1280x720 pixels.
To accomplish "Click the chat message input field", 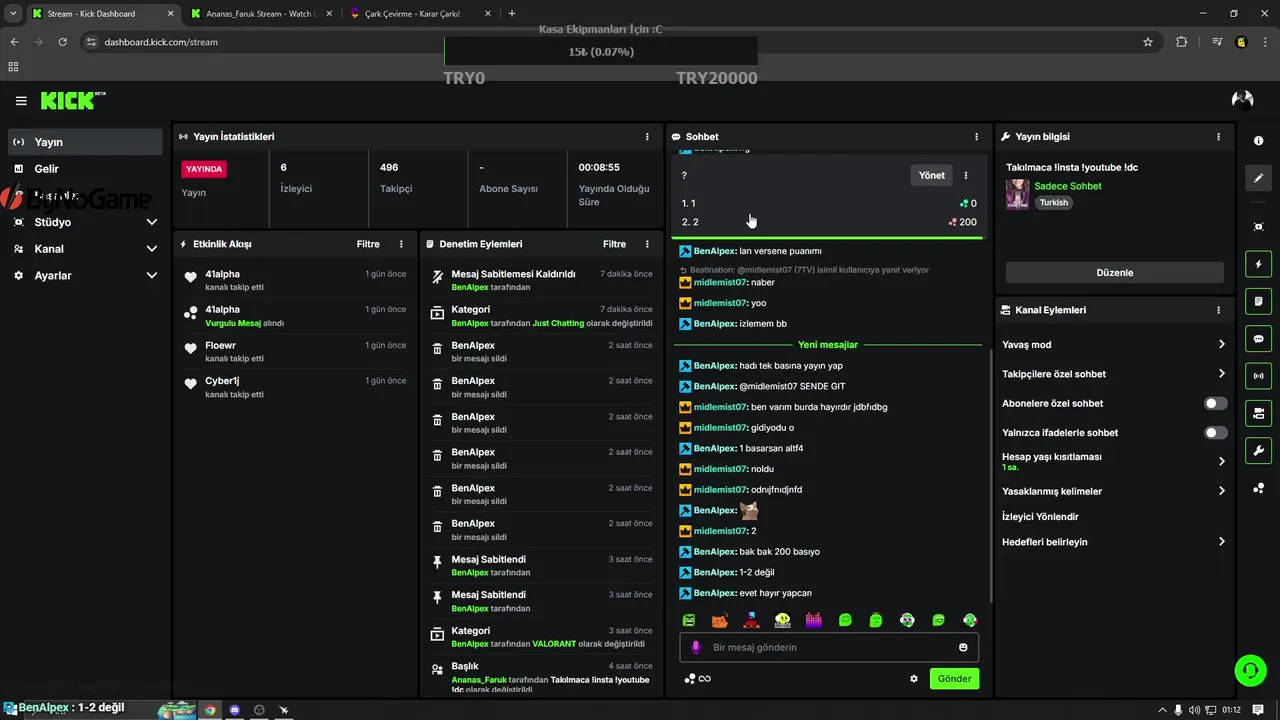I will [x=829, y=647].
